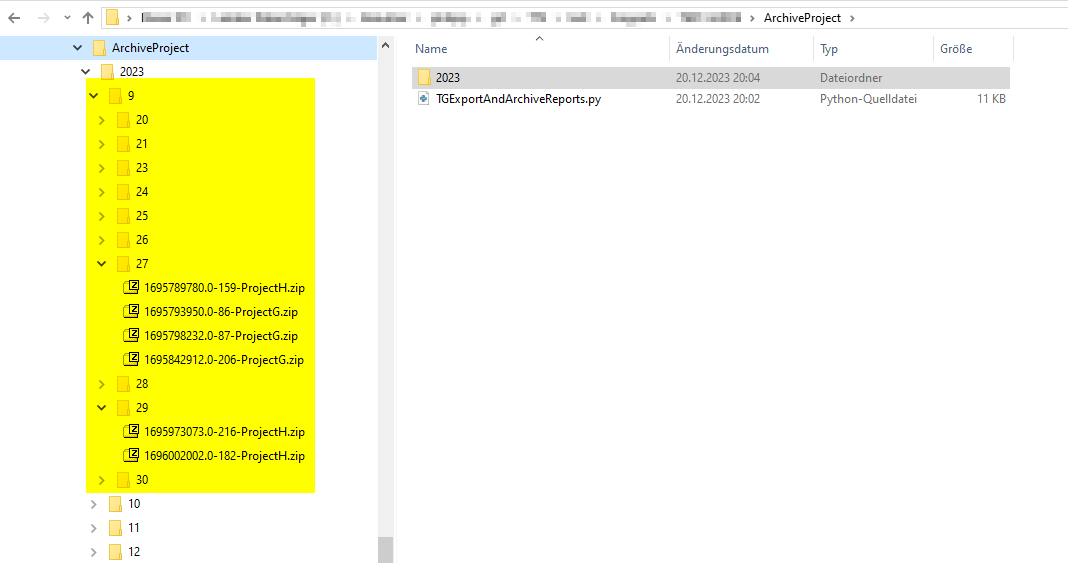Click the address bar folder icon

point(112,18)
